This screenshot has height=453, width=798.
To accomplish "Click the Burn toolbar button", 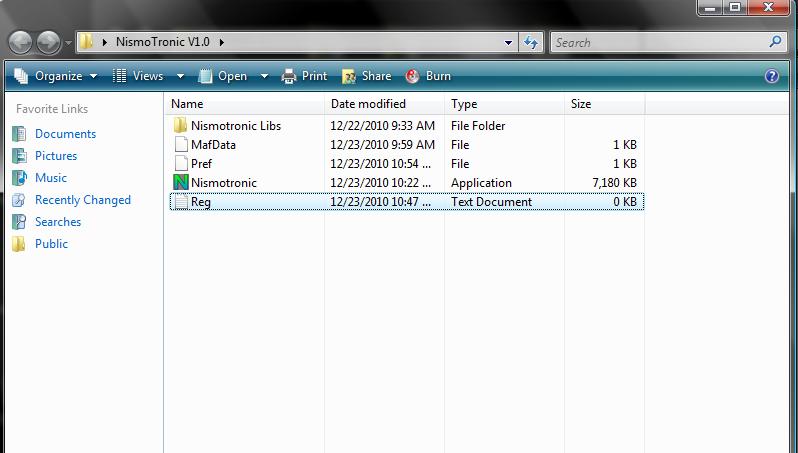I will (428, 76).
